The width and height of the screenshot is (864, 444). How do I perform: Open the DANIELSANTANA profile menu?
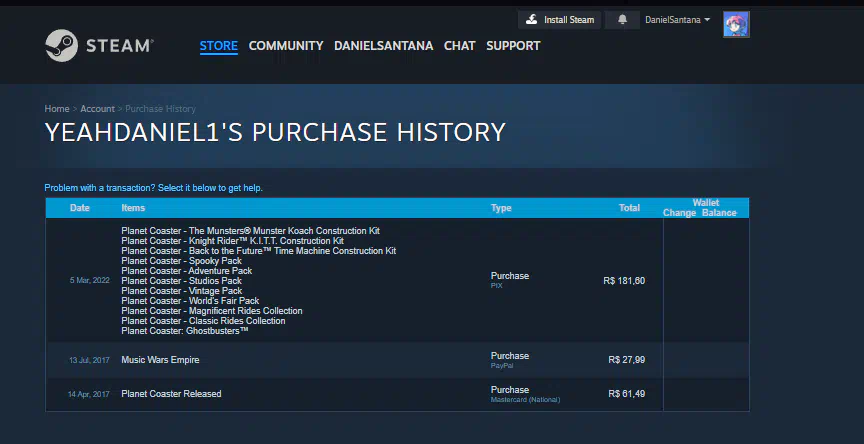click(x=384, y=46)
